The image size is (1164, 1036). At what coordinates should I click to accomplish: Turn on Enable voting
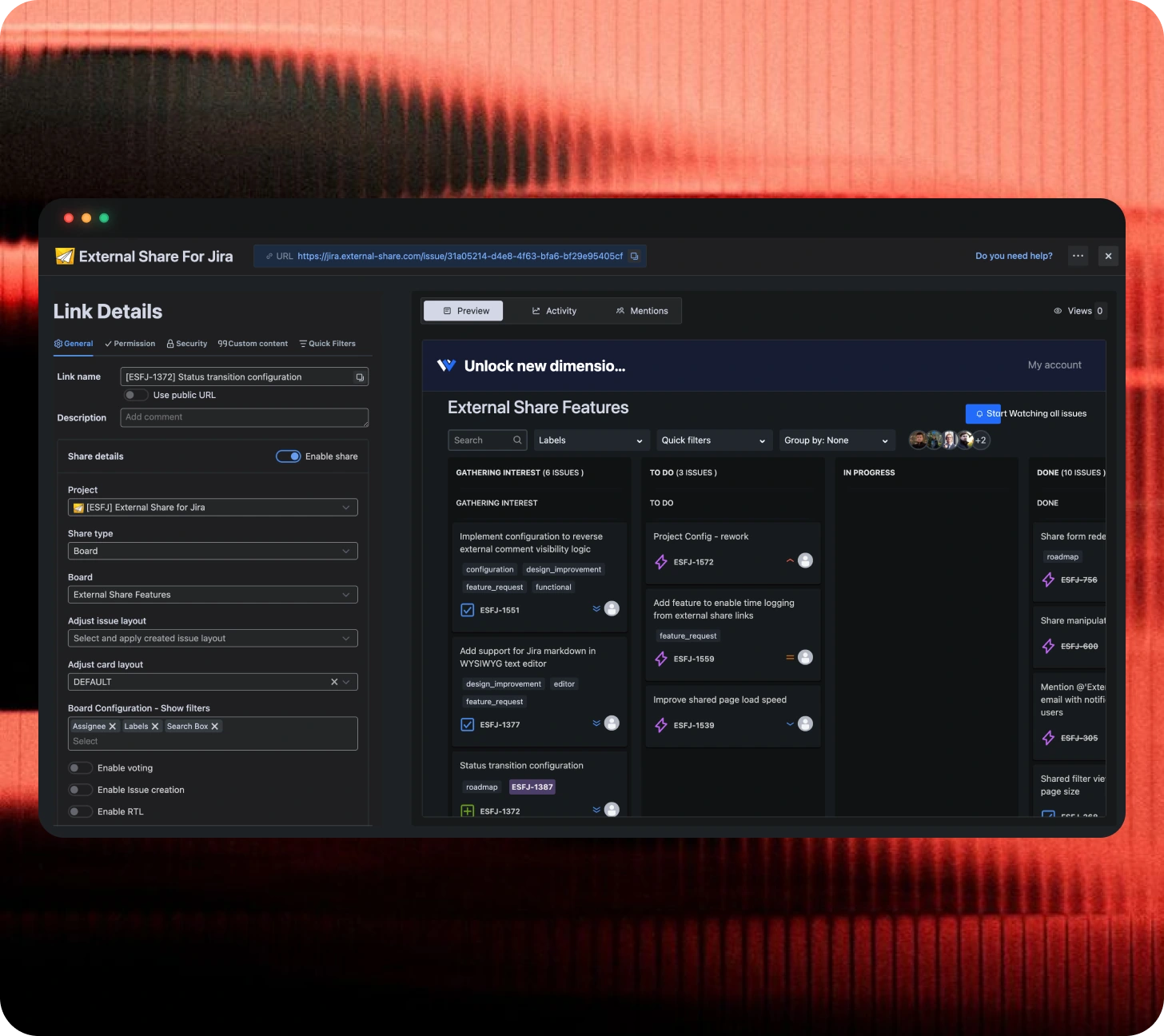click(80, 768)
